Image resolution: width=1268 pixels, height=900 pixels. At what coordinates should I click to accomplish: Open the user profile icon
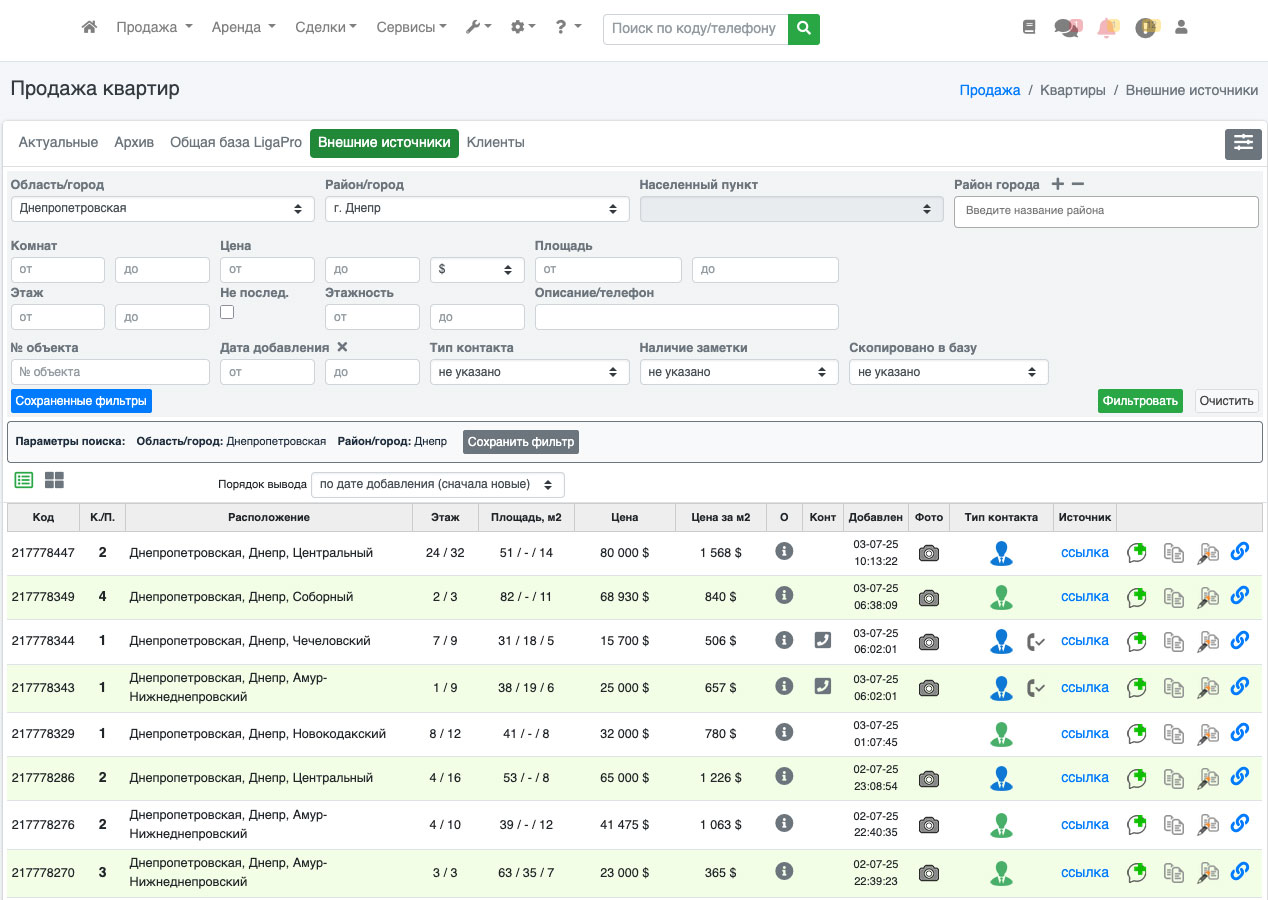[x=1181, y=28]
